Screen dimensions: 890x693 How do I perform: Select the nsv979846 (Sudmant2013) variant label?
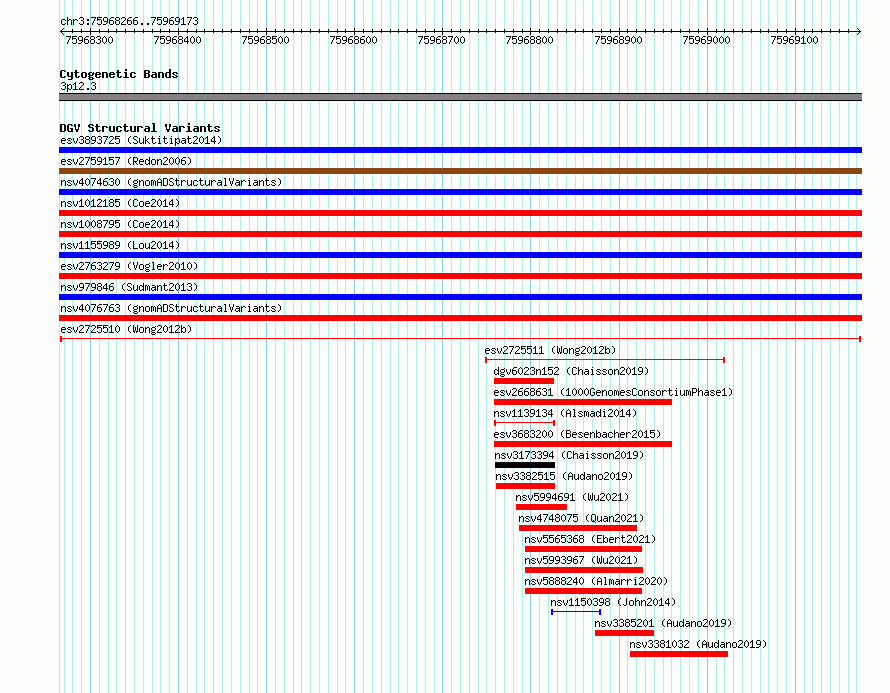pos(129,287)
